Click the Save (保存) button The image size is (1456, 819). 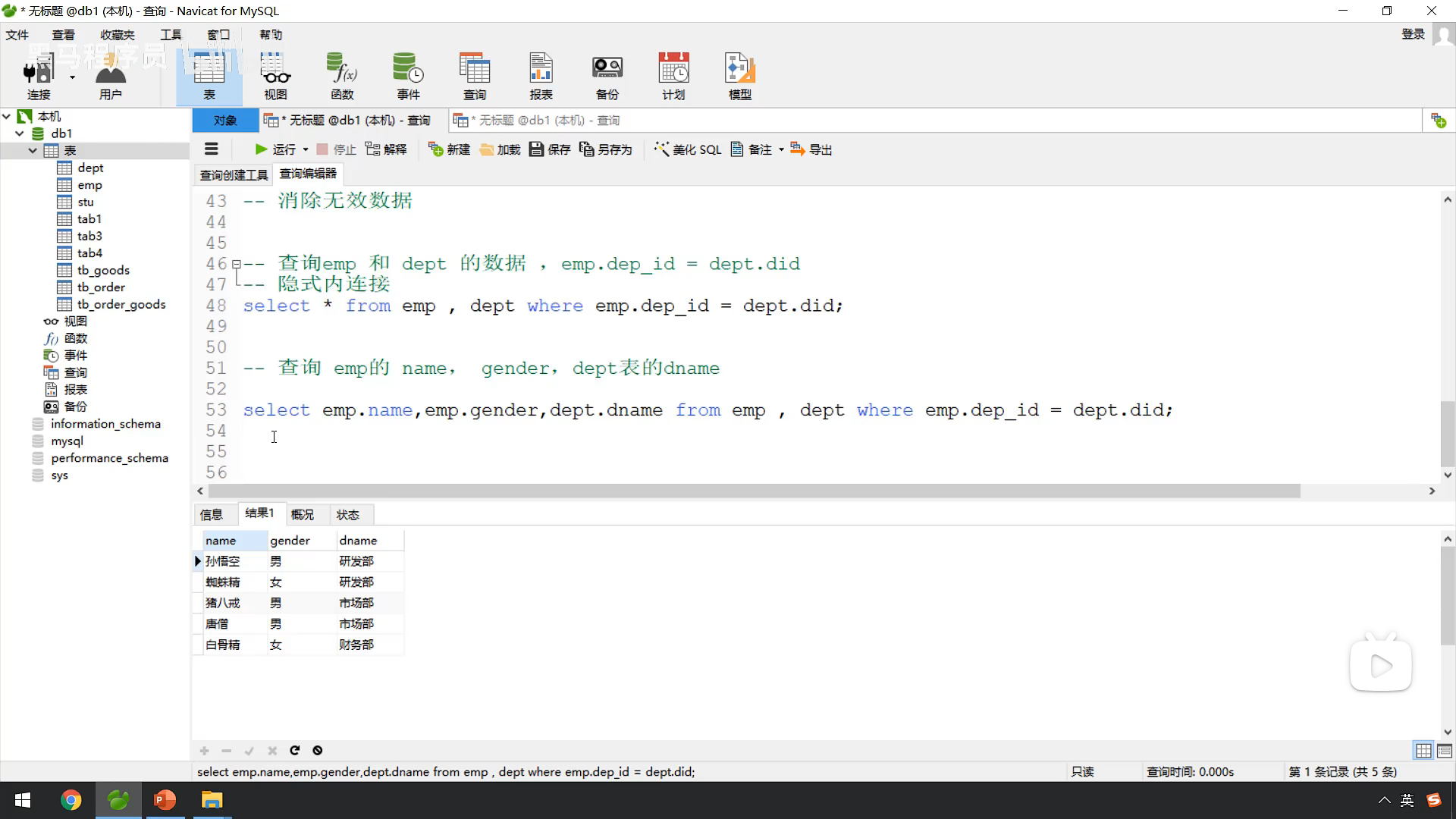550,149
